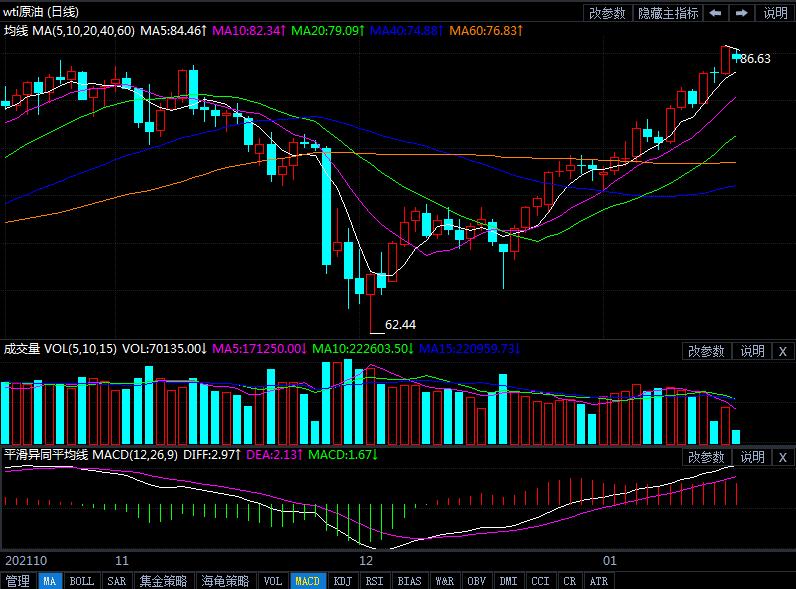Screen dimensions: 796x589
Task: Click the green MA20:79.09 label
Action: click(x=328, y=30)
